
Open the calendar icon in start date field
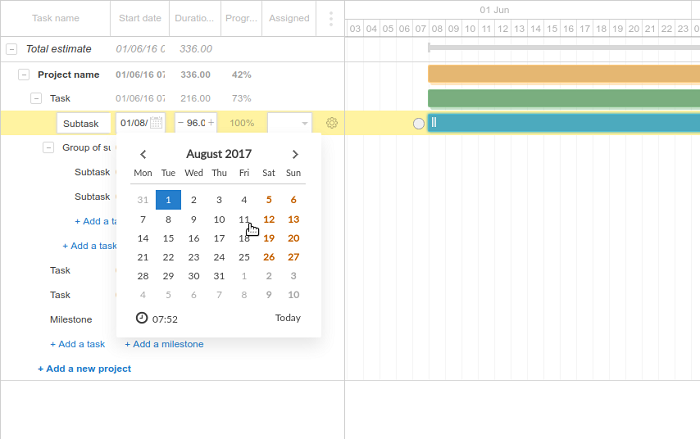(x=157, y=123)
